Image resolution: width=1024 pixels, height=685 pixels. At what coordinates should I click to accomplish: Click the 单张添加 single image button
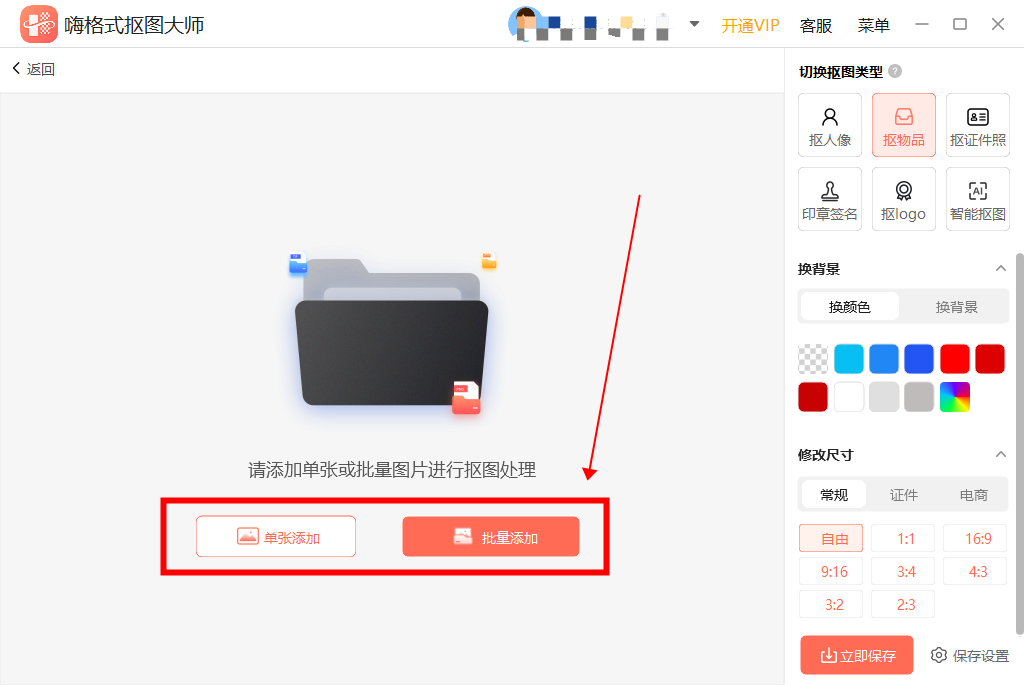pos(276,537)
